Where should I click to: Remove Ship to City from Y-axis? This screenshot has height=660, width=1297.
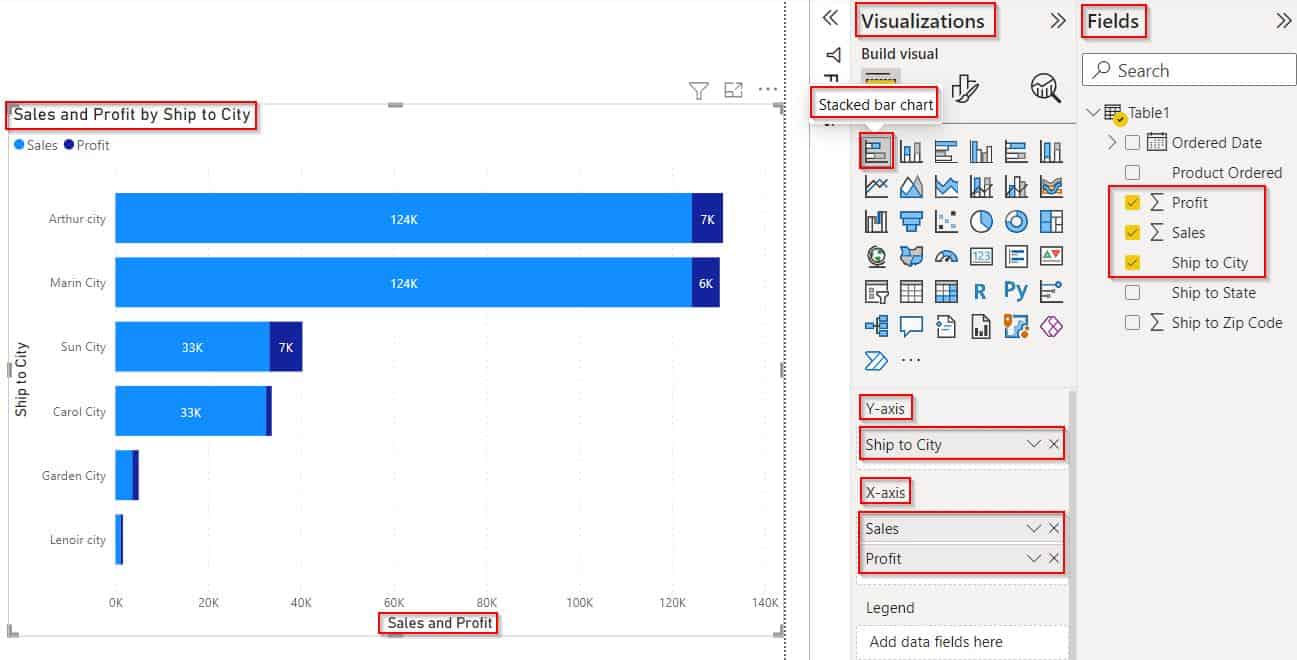point(1054,444)
